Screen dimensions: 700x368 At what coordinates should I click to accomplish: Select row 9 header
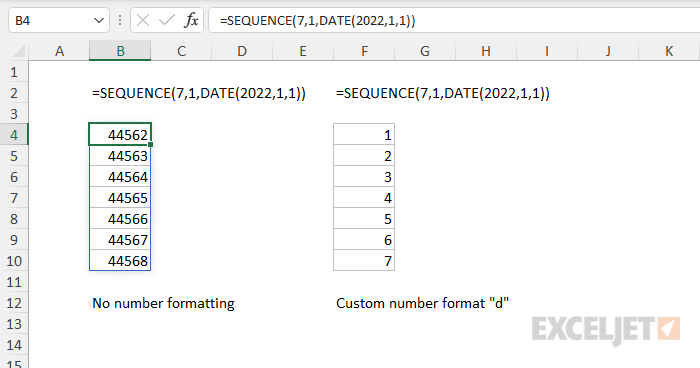[x=14, y=240]
